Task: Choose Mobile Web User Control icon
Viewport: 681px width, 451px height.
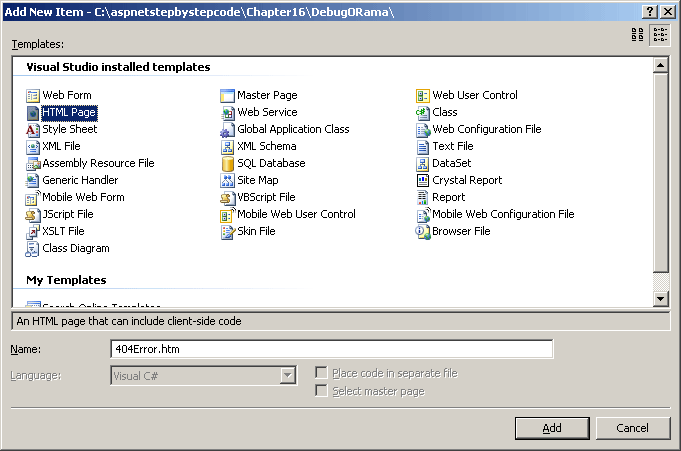Action: tap(227, 215)
